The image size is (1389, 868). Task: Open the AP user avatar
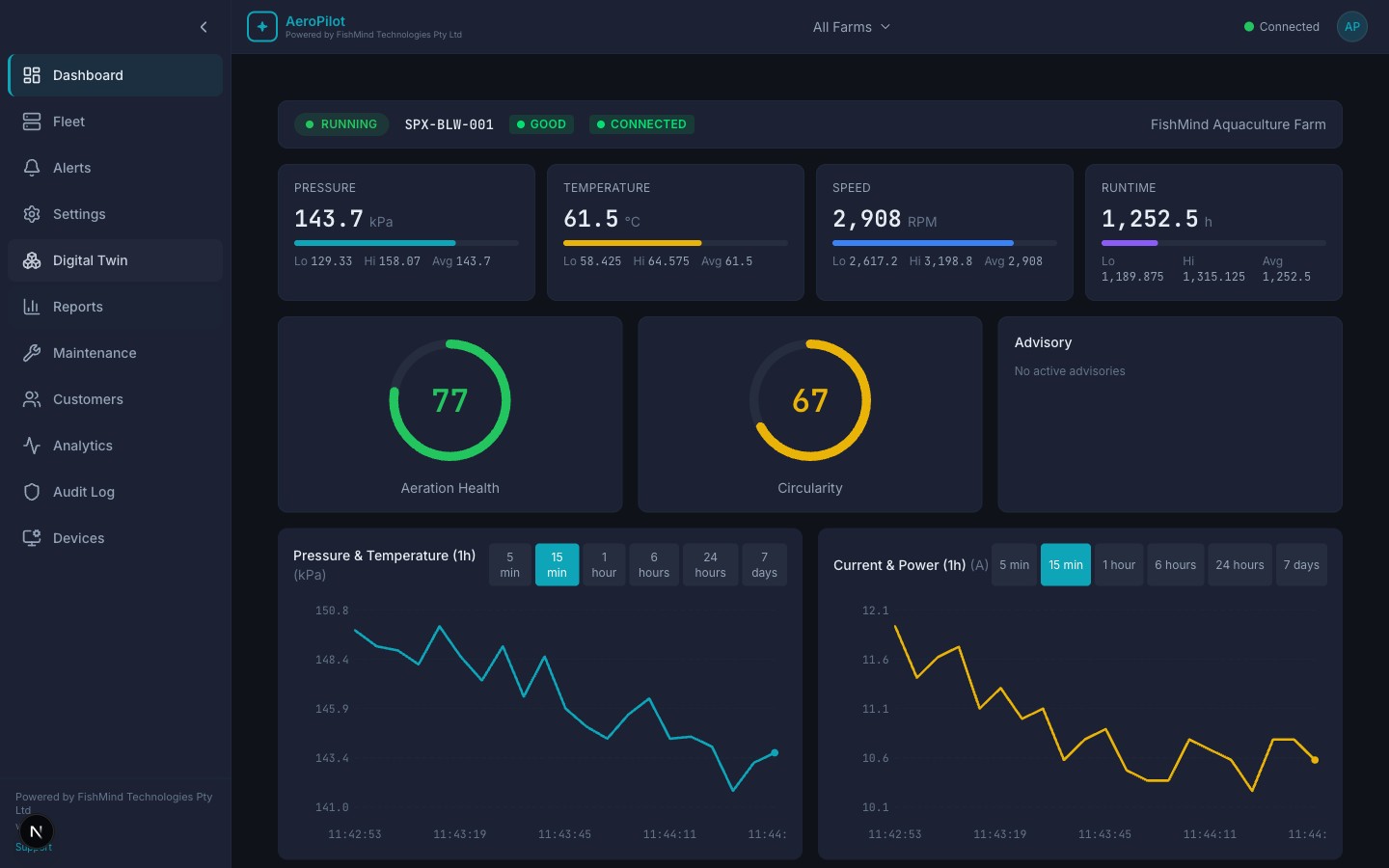[x=1352, y=27]
